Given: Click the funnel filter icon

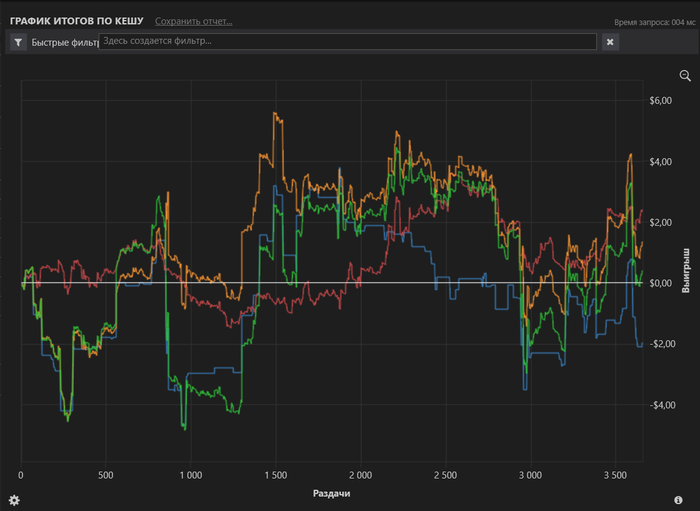Looking at the screenshot, I should point(19,42).
